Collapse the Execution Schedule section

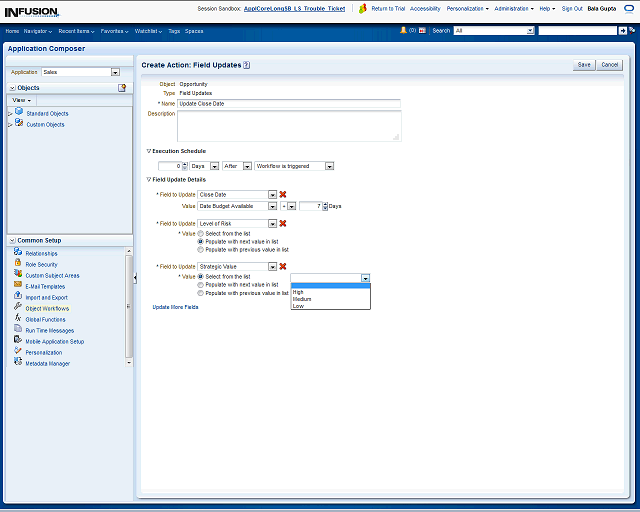[149, 151]
